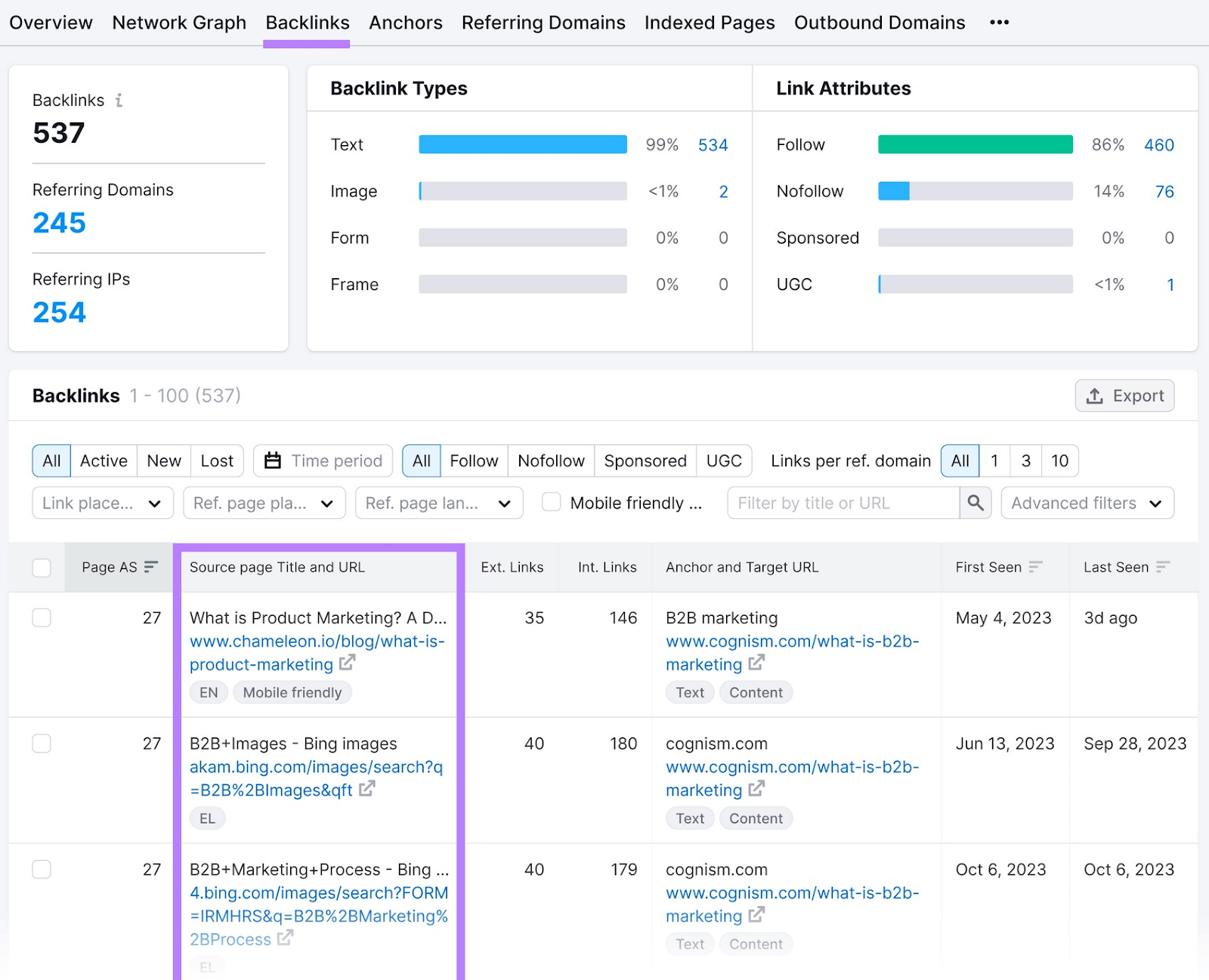Open akam.bing.com source external link icon
This screenshot has height=980, width=1209.
(366, 790)
